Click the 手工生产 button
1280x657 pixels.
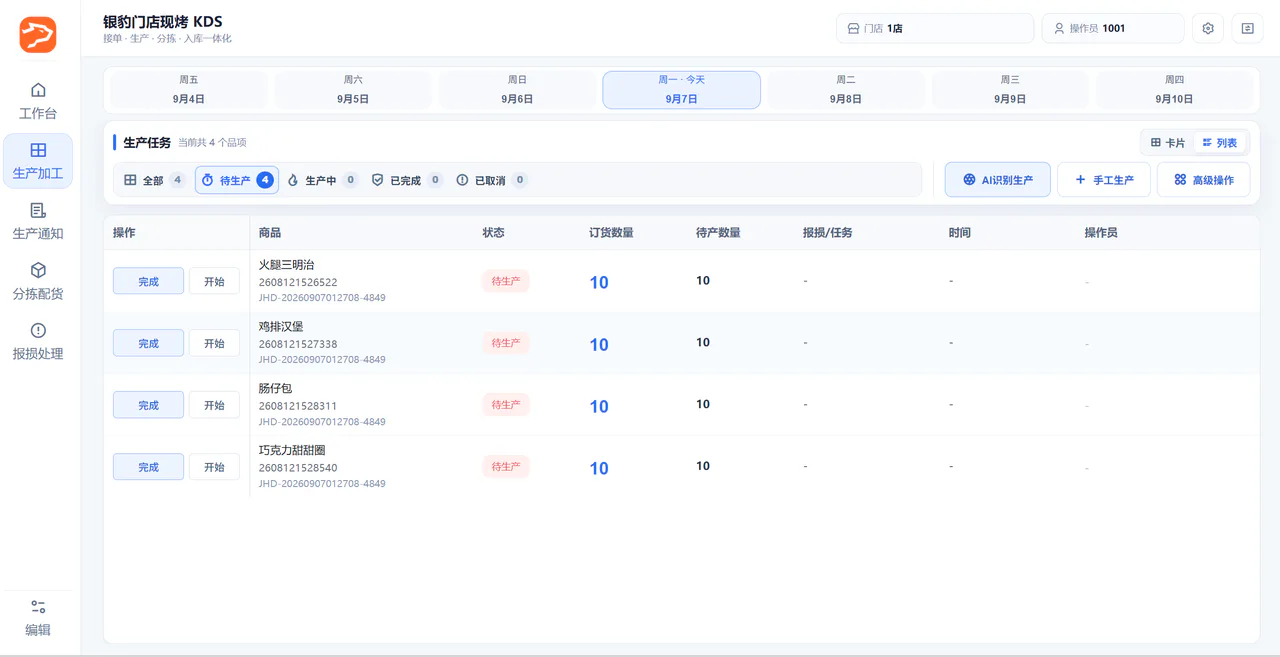[1104, 180]
